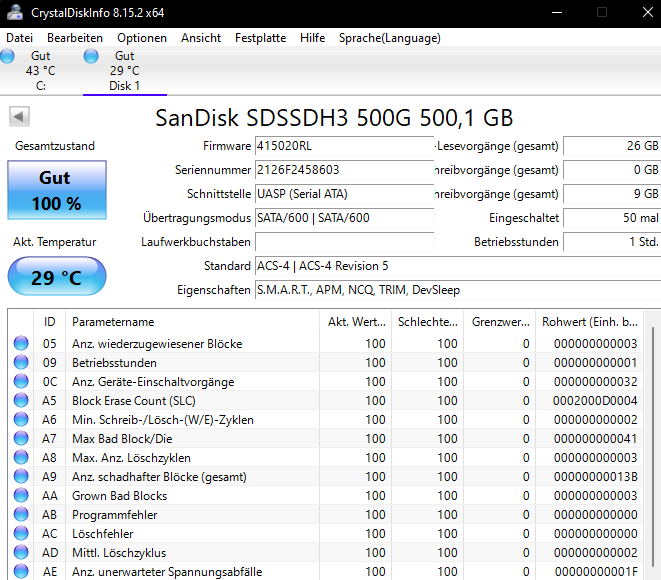This screenshot has height=580, width=661.
Task: Click status orb for ID AE row
Action: (21, 571)
